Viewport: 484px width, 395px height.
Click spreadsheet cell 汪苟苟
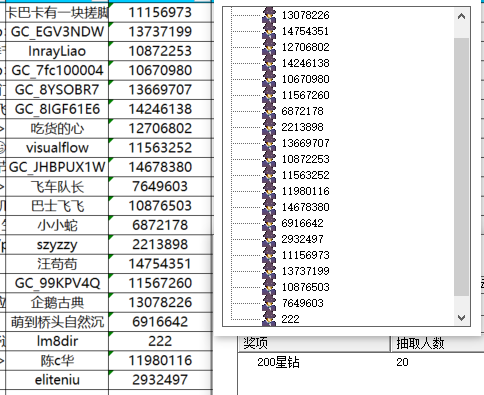[57, 264]
